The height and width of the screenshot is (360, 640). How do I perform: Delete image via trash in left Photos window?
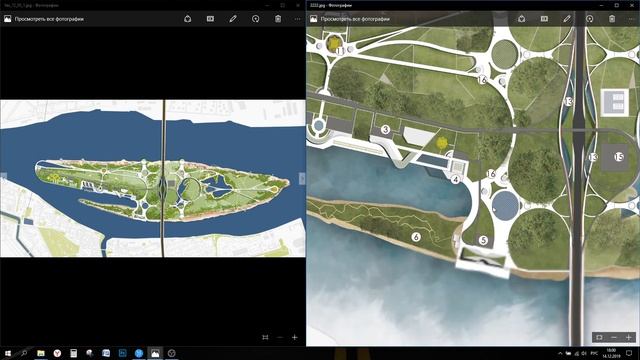point(278,19)
